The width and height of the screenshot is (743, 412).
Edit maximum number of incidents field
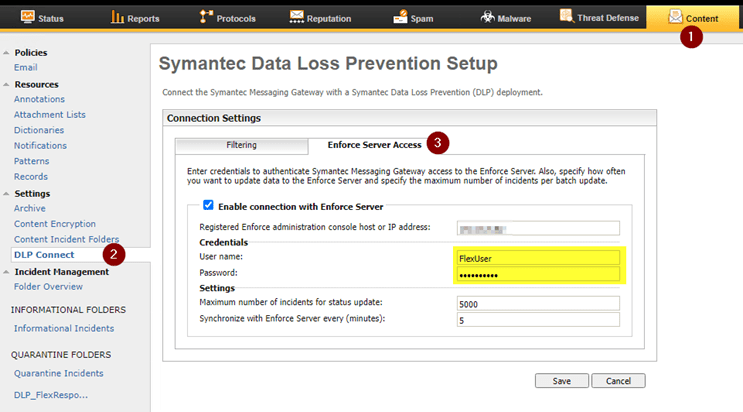(537, 304)
